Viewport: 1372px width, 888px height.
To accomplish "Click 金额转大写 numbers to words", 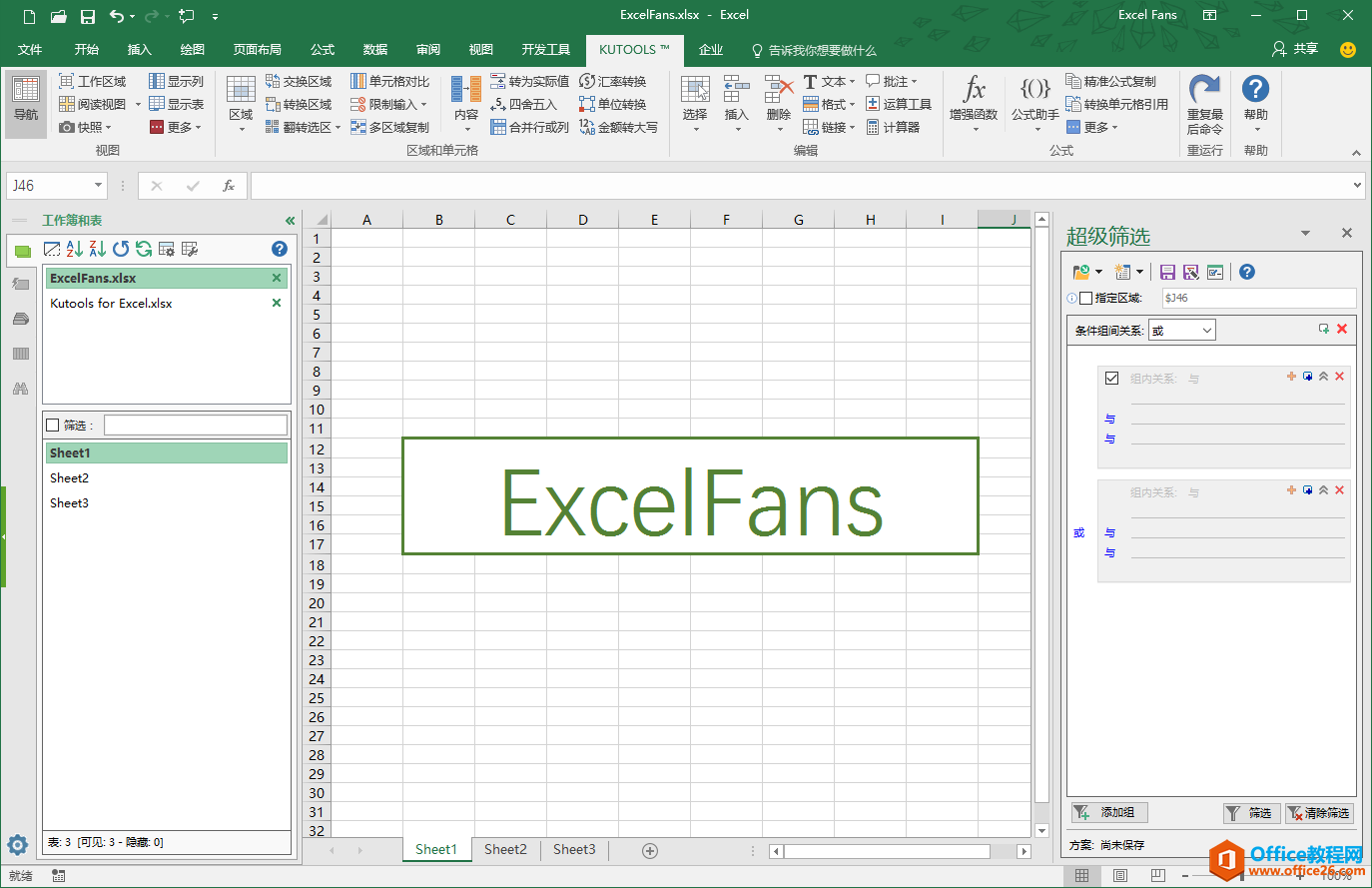I will tap(618, 128).
